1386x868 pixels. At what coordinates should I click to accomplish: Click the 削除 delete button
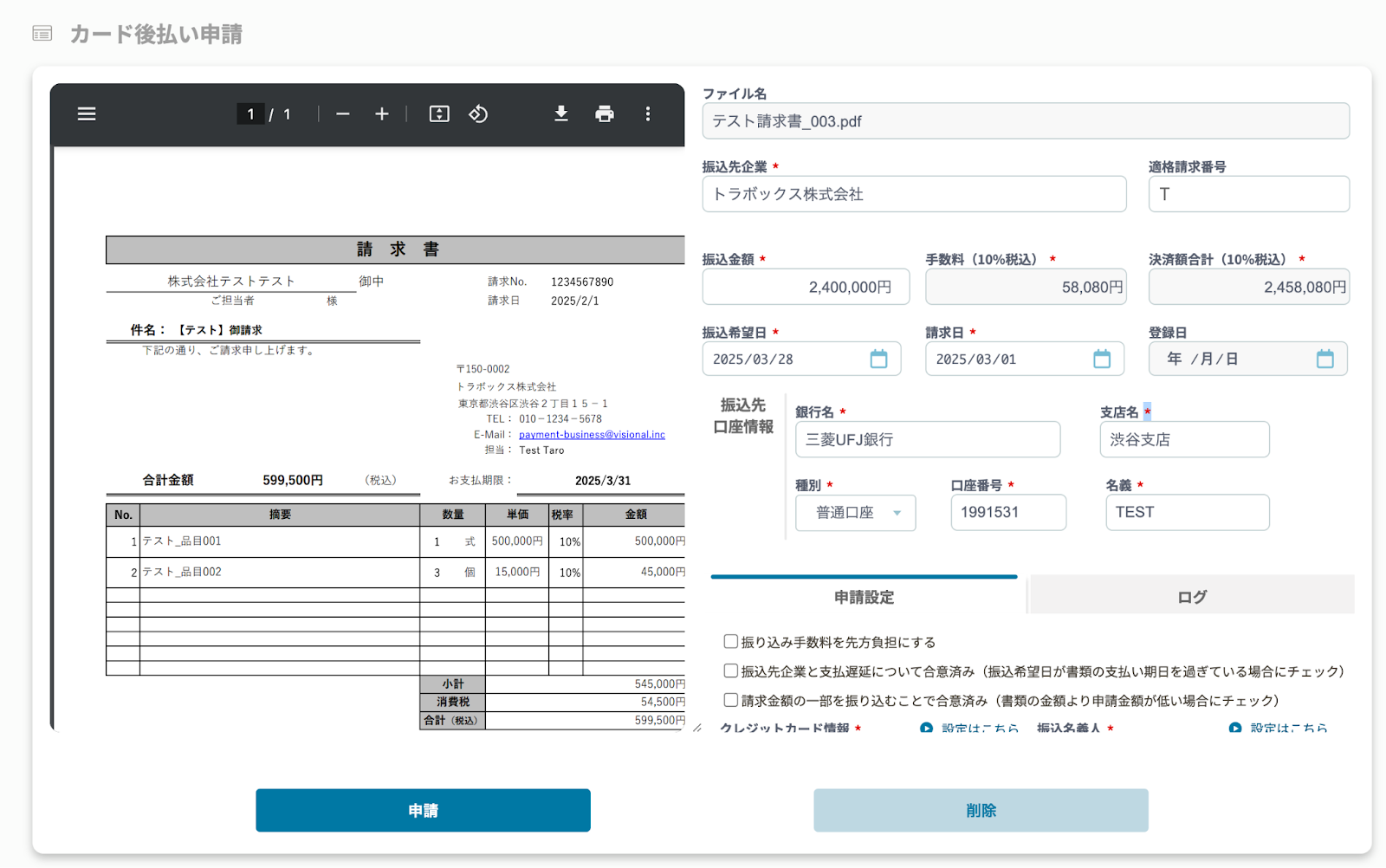click(981, 810)
